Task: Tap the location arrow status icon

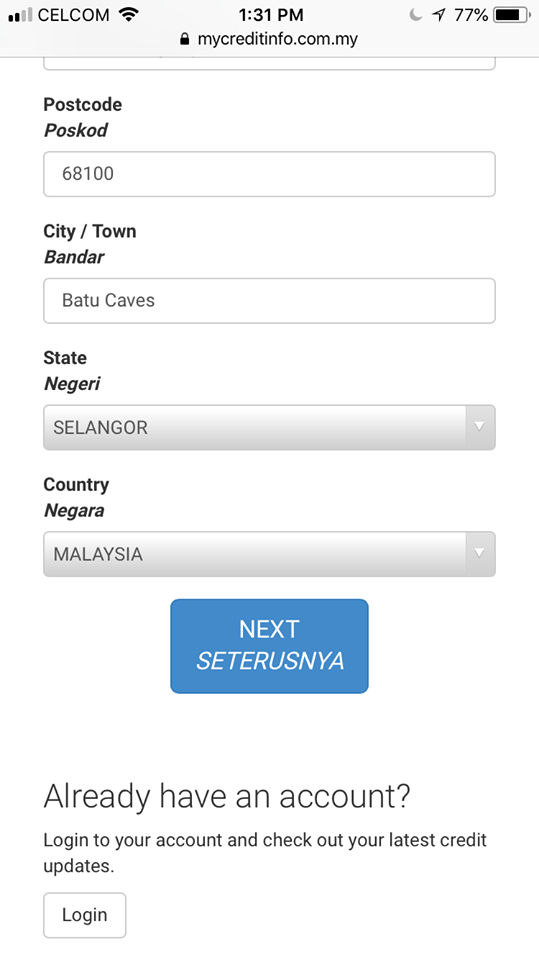Action: click(439, 15)
